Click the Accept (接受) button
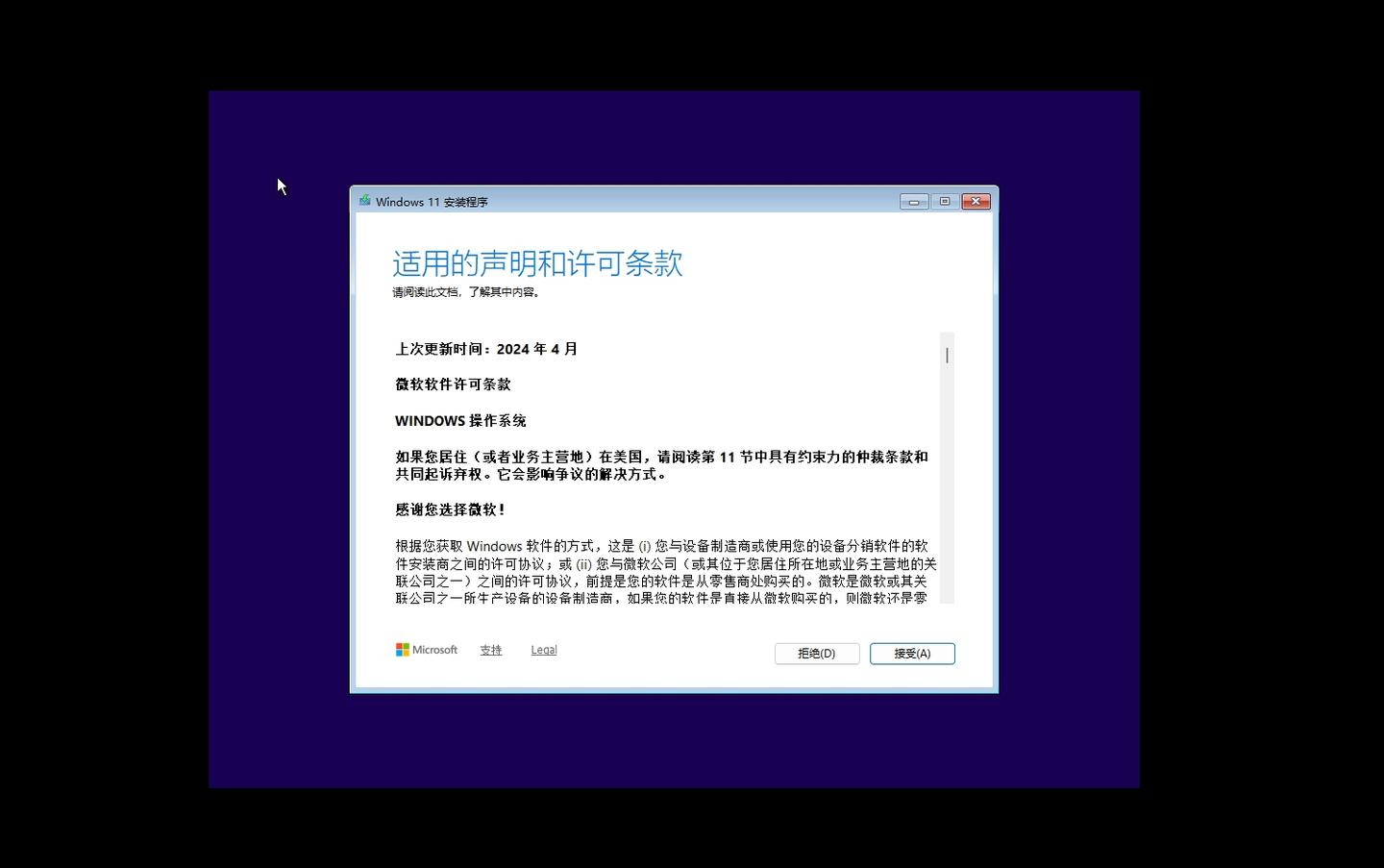Viewport: 1384px width, 868px height. (912, 654)
